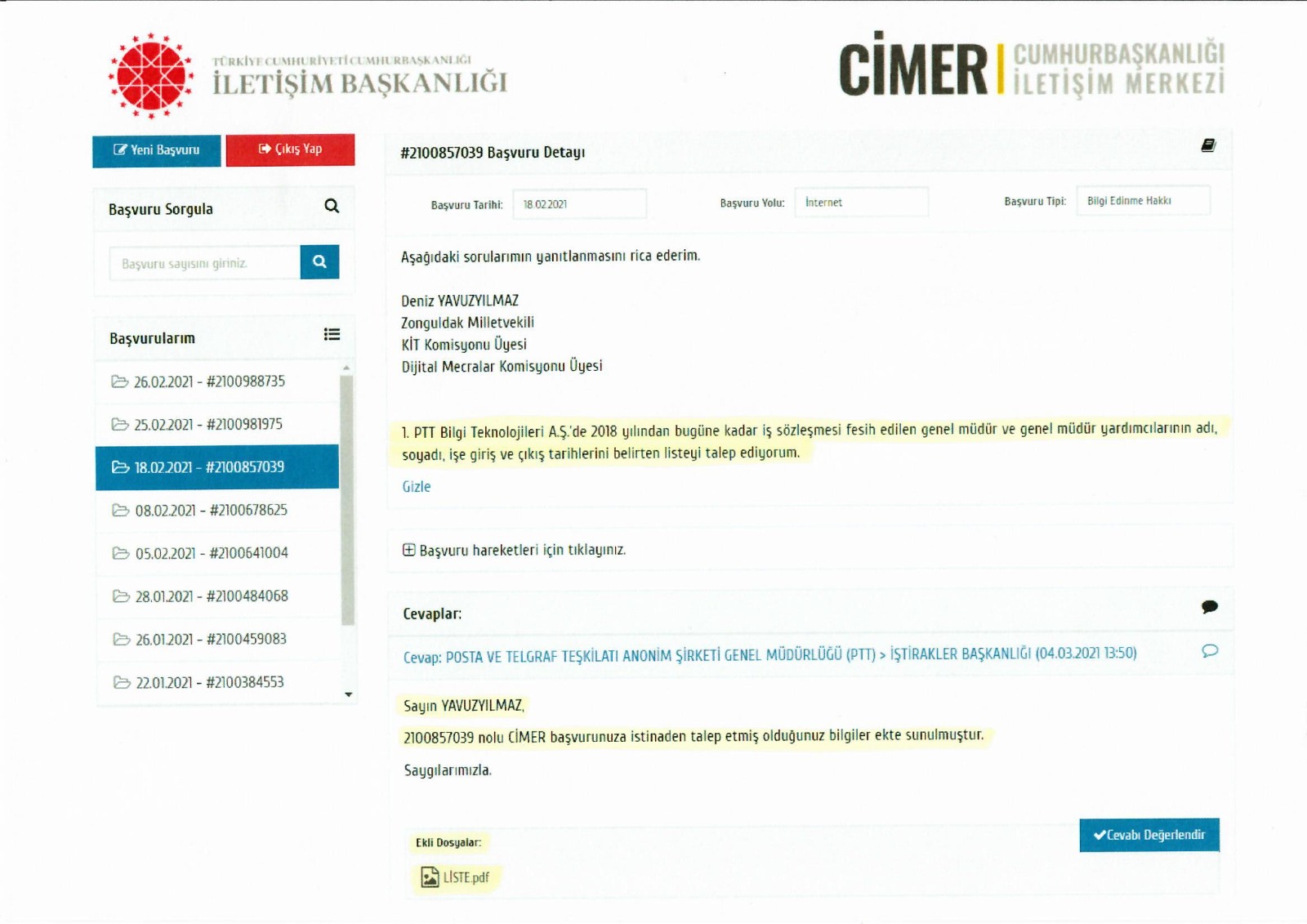Image resolution: width=1307 pixels, height=924 pixels.
Task: Open application 26.02.2021 - #2100988735
Action: pyautogui.click(x=209, y=382)
